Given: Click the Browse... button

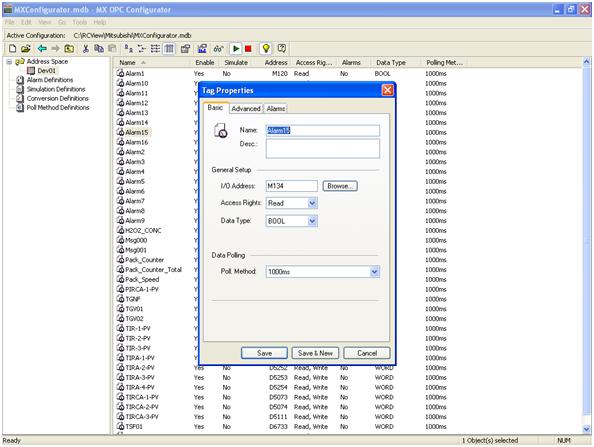Looking at the screenshot, I should click(x=340, y=186).
